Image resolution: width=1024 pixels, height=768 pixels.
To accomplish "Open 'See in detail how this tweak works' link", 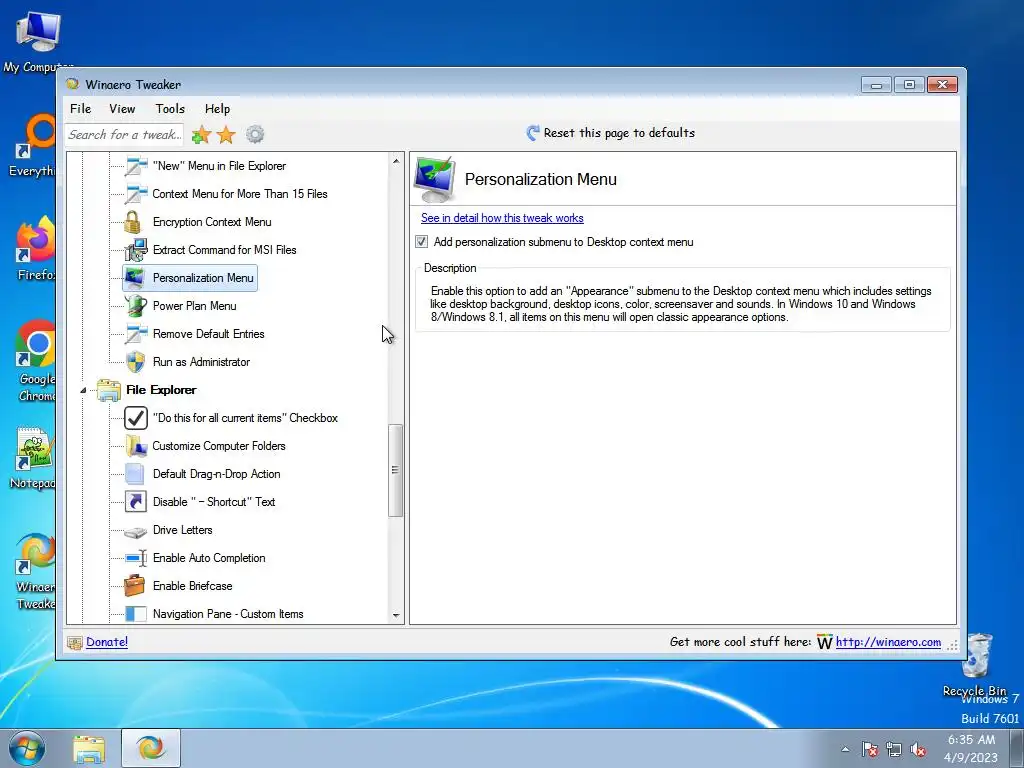I will [x=502, y=218].
